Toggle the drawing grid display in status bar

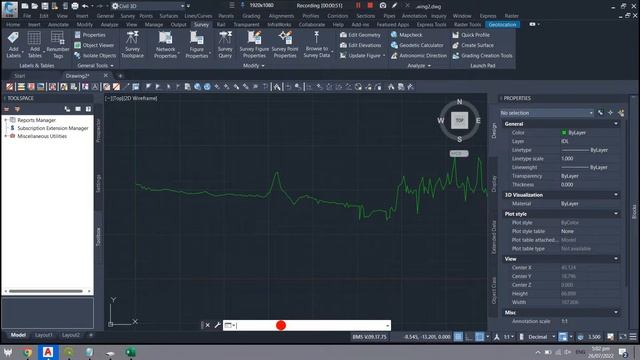point(458,337)
